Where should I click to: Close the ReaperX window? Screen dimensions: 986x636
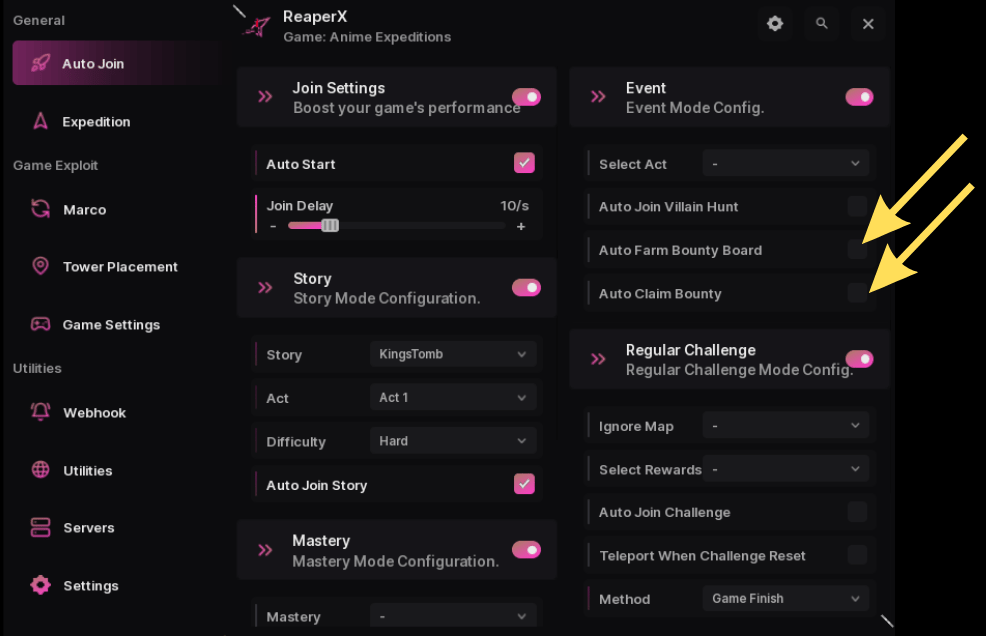pos(868,24)
